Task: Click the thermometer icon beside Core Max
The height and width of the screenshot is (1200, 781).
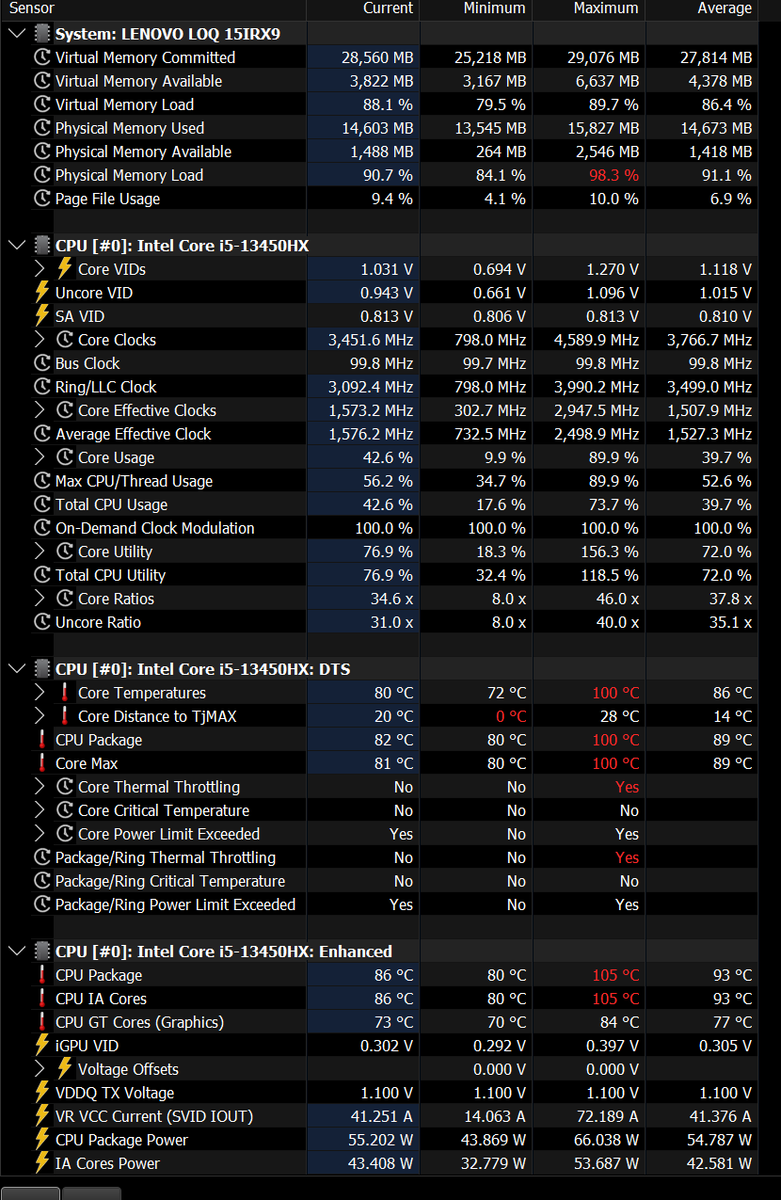Action: pyautogui.click(x=42, y=763)
